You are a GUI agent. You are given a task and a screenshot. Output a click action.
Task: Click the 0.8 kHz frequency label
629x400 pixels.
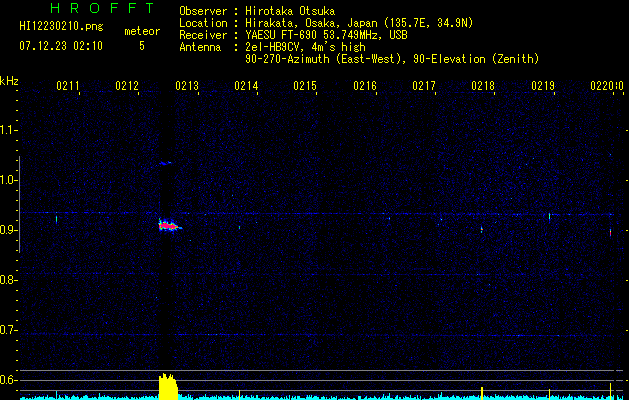click(x=8, y=280)
